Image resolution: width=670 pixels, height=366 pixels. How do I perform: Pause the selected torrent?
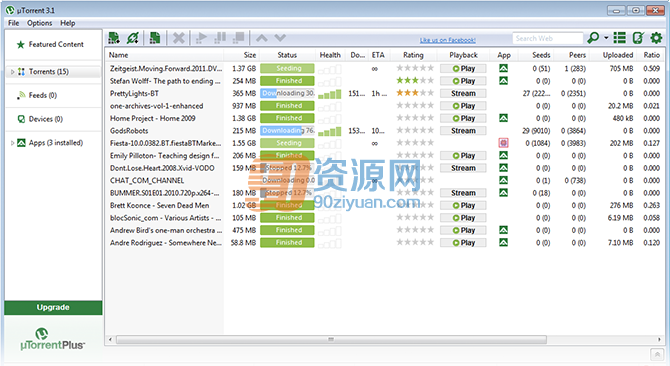click(x=220, y=38)
